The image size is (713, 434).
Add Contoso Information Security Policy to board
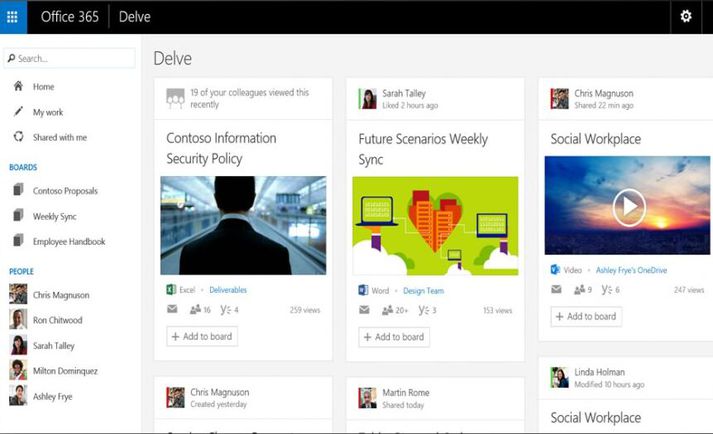pyautogui.click(x=202, y=336)
